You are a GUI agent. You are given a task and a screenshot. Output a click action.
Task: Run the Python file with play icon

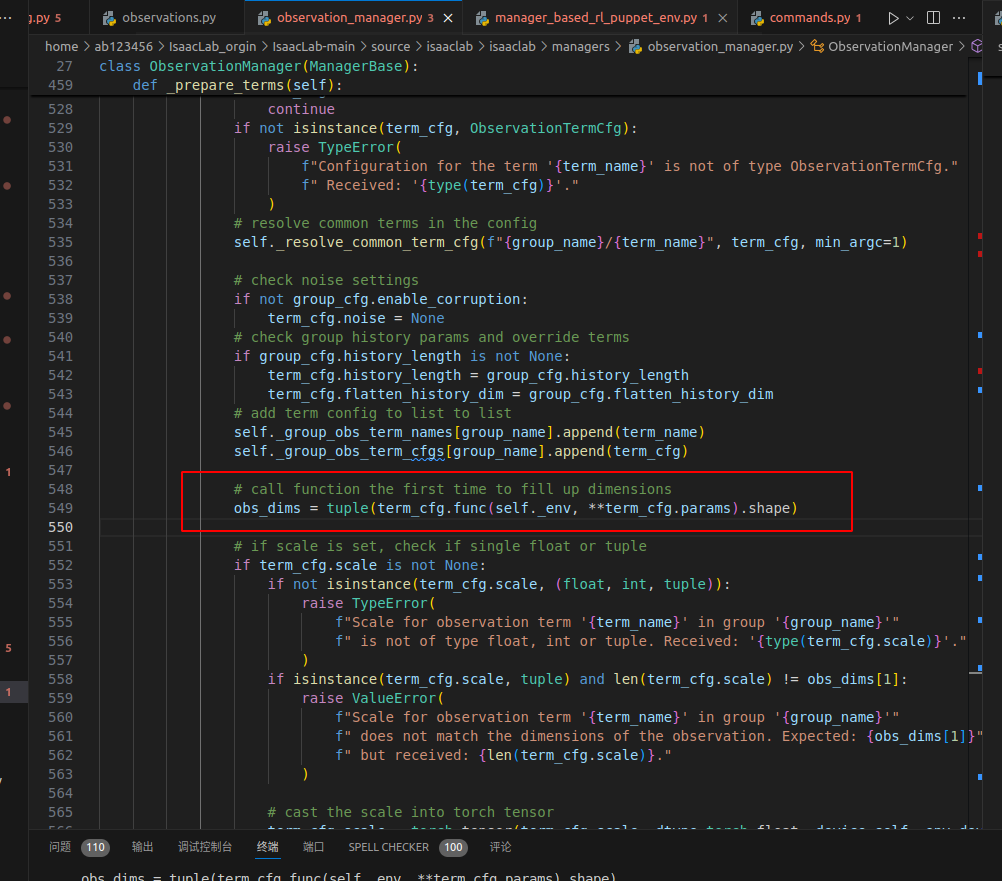(x=893, y=18)
